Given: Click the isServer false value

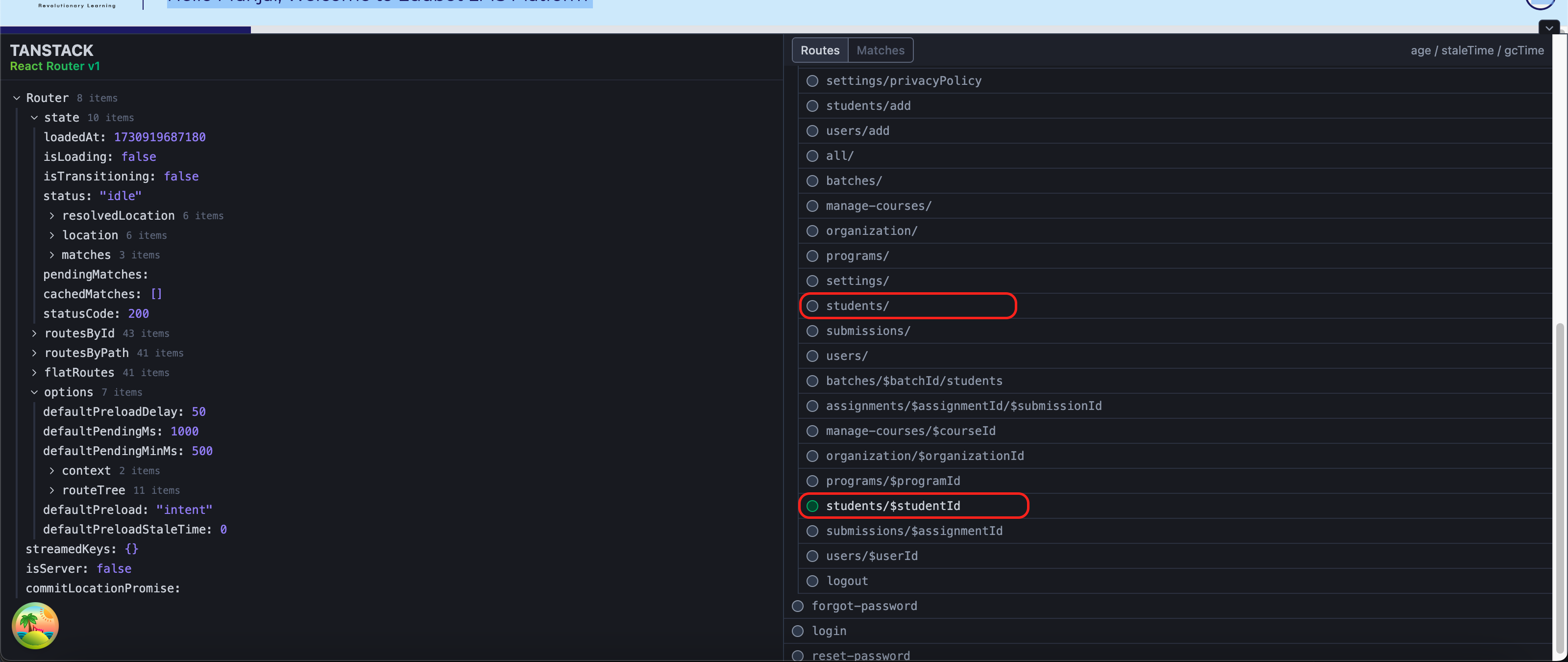Looking at the screenshot, I should point(114,569).
